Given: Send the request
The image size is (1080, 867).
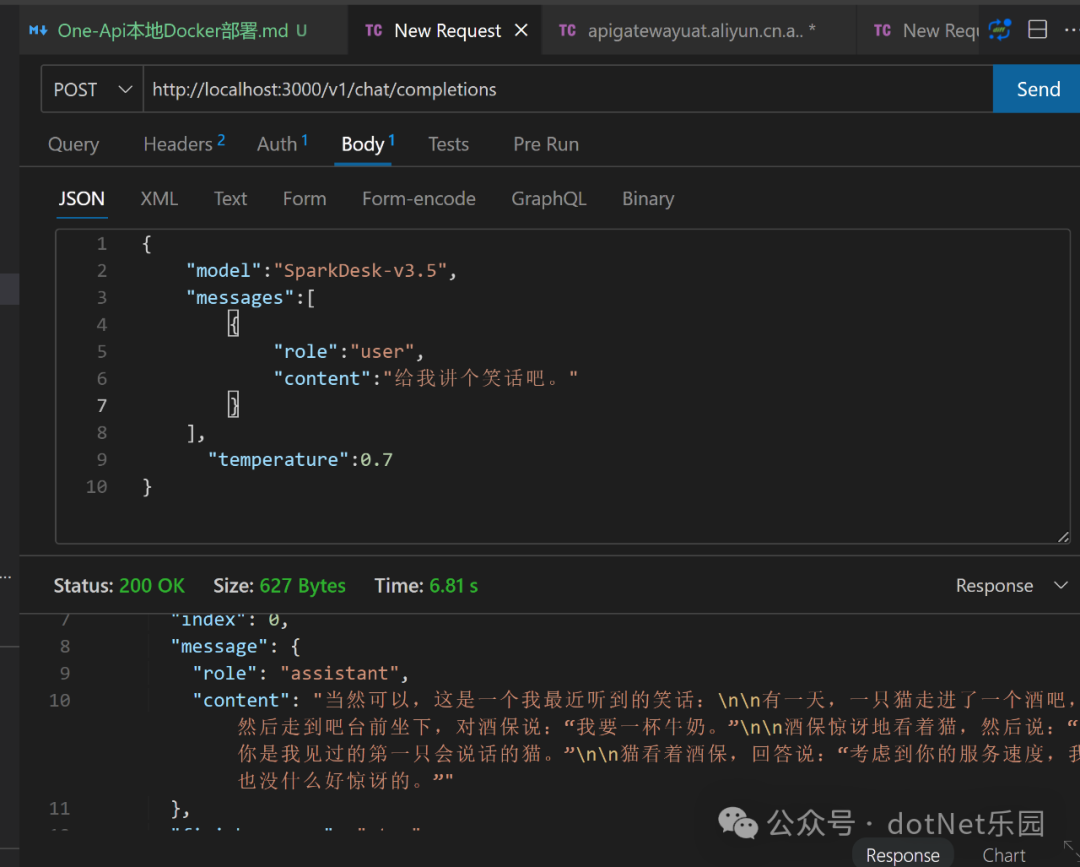Looking at the screenshot, I should tap(1037, 90).
